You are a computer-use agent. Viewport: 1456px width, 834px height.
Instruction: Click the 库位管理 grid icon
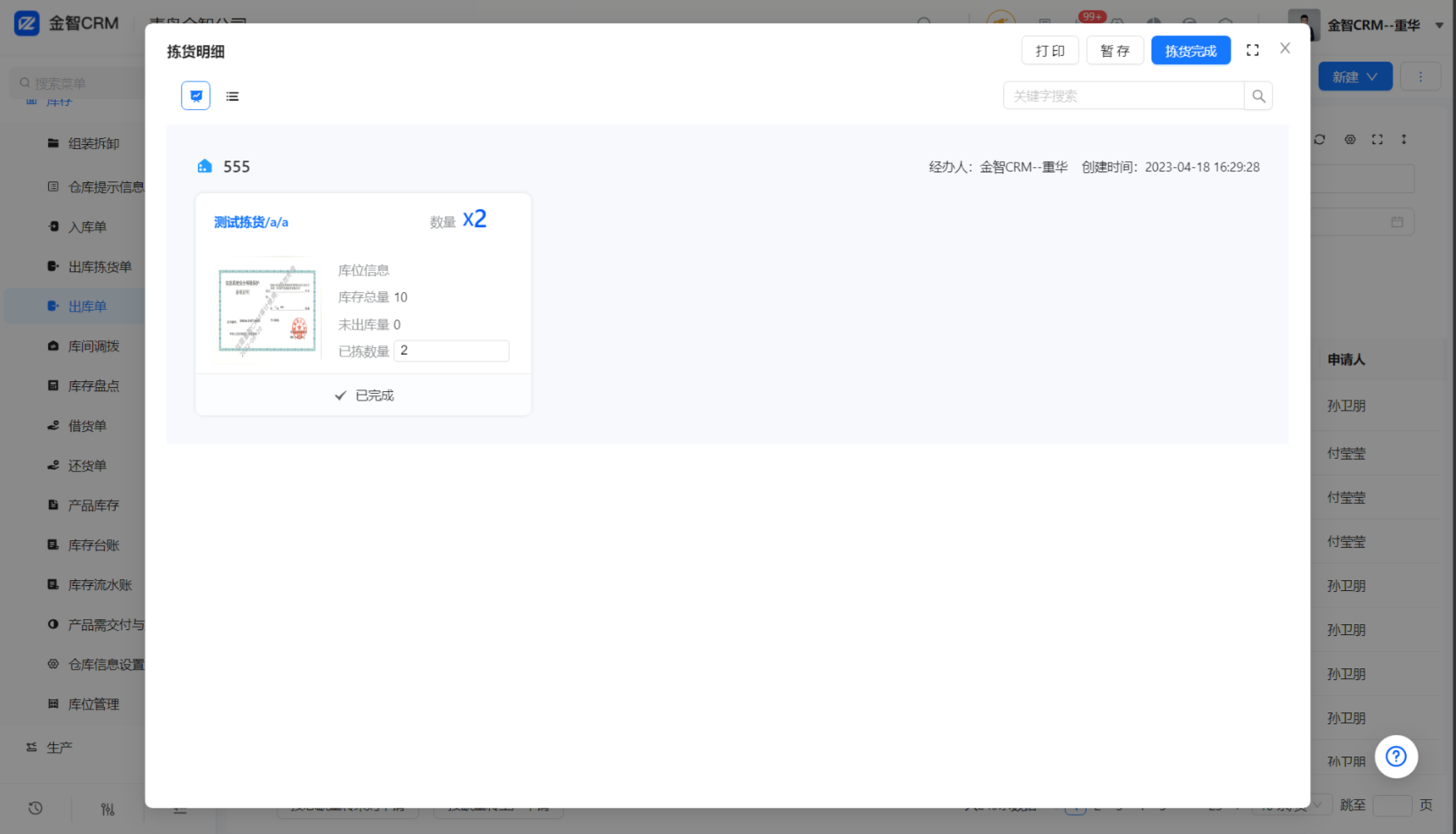point(53,703)
